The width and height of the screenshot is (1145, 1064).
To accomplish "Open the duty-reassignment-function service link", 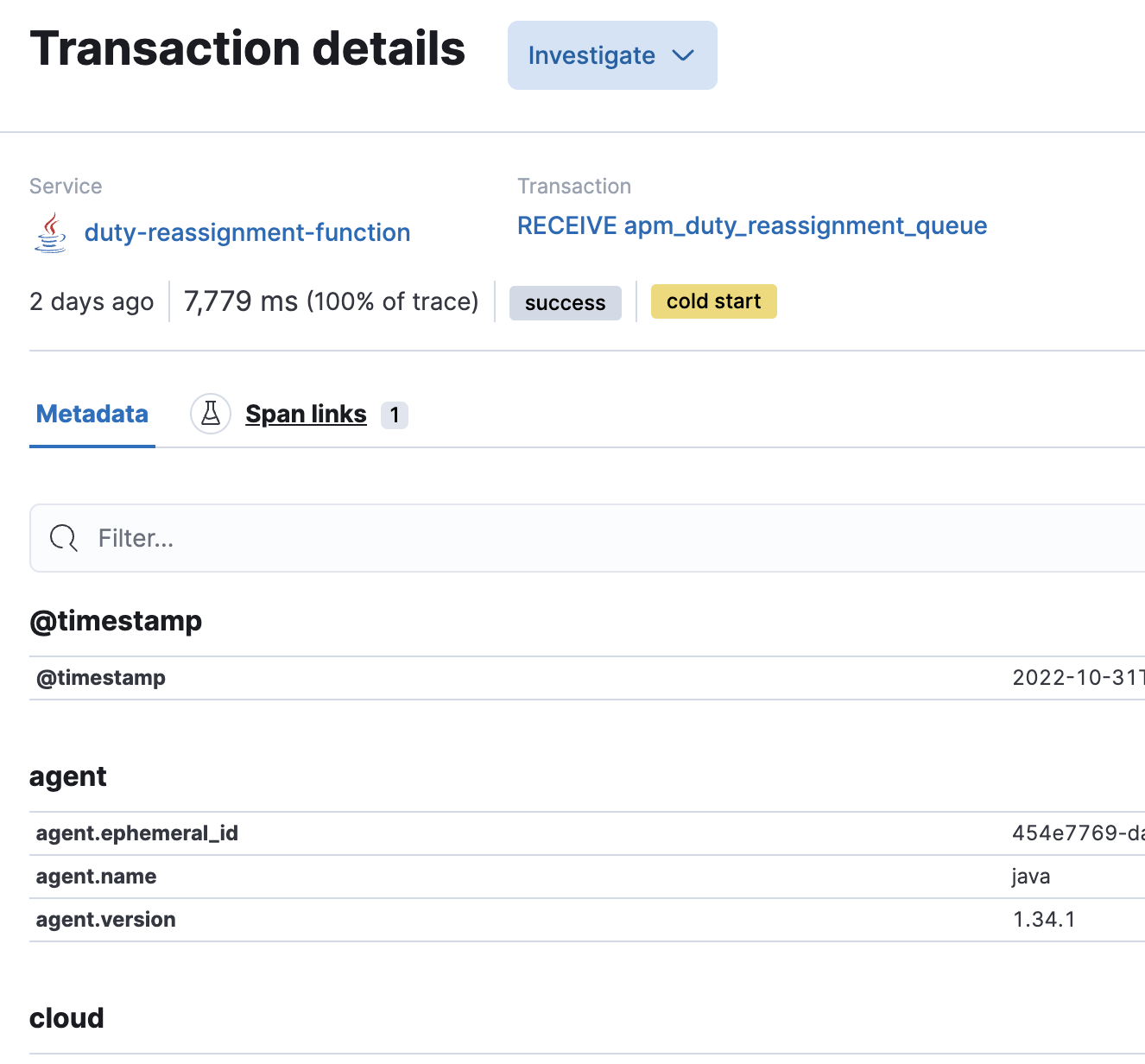I will point(247,232).
